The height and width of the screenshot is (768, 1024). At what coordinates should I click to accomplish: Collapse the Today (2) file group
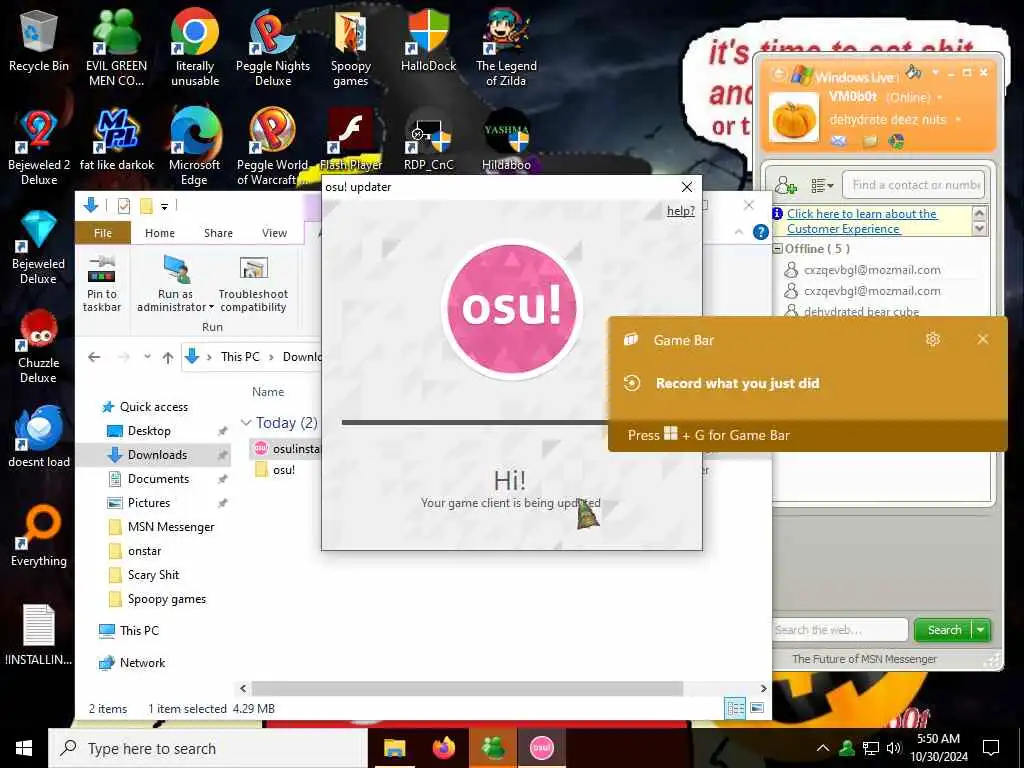click(x=246, y=423)
